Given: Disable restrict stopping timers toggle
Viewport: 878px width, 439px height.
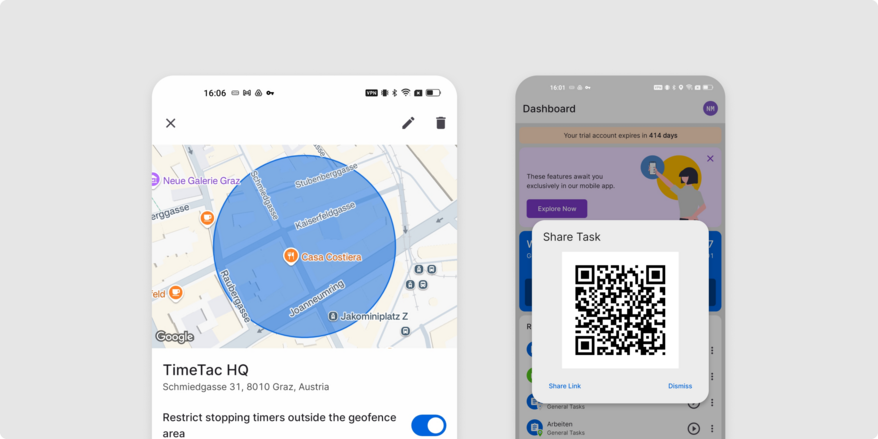Looking at the screenshot, I should point(428,425).
